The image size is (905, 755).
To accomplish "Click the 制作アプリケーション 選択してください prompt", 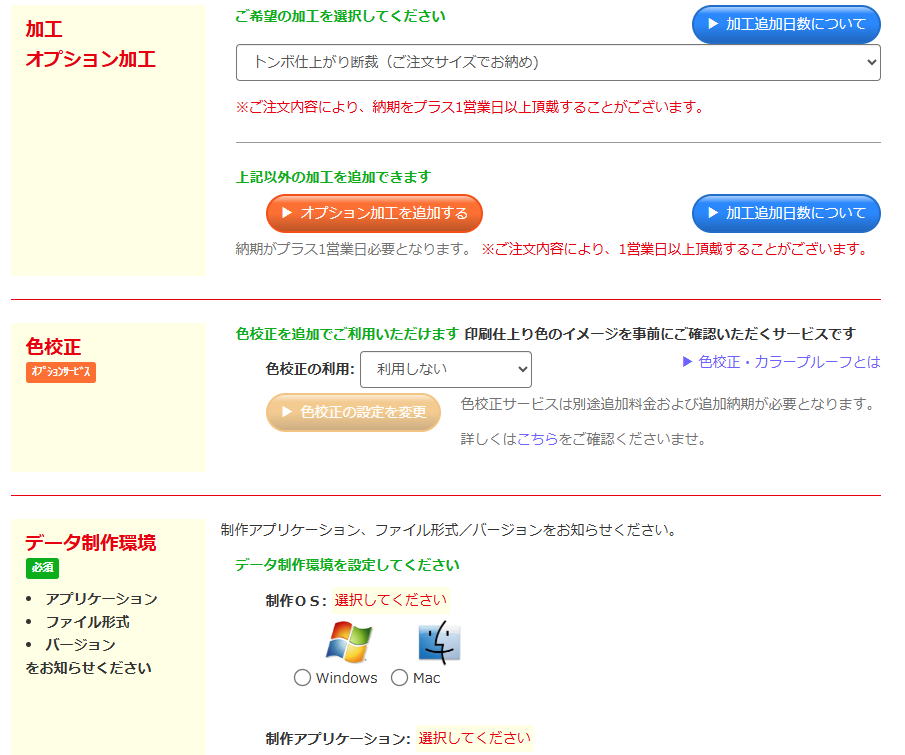I will (x=474, y=738).
